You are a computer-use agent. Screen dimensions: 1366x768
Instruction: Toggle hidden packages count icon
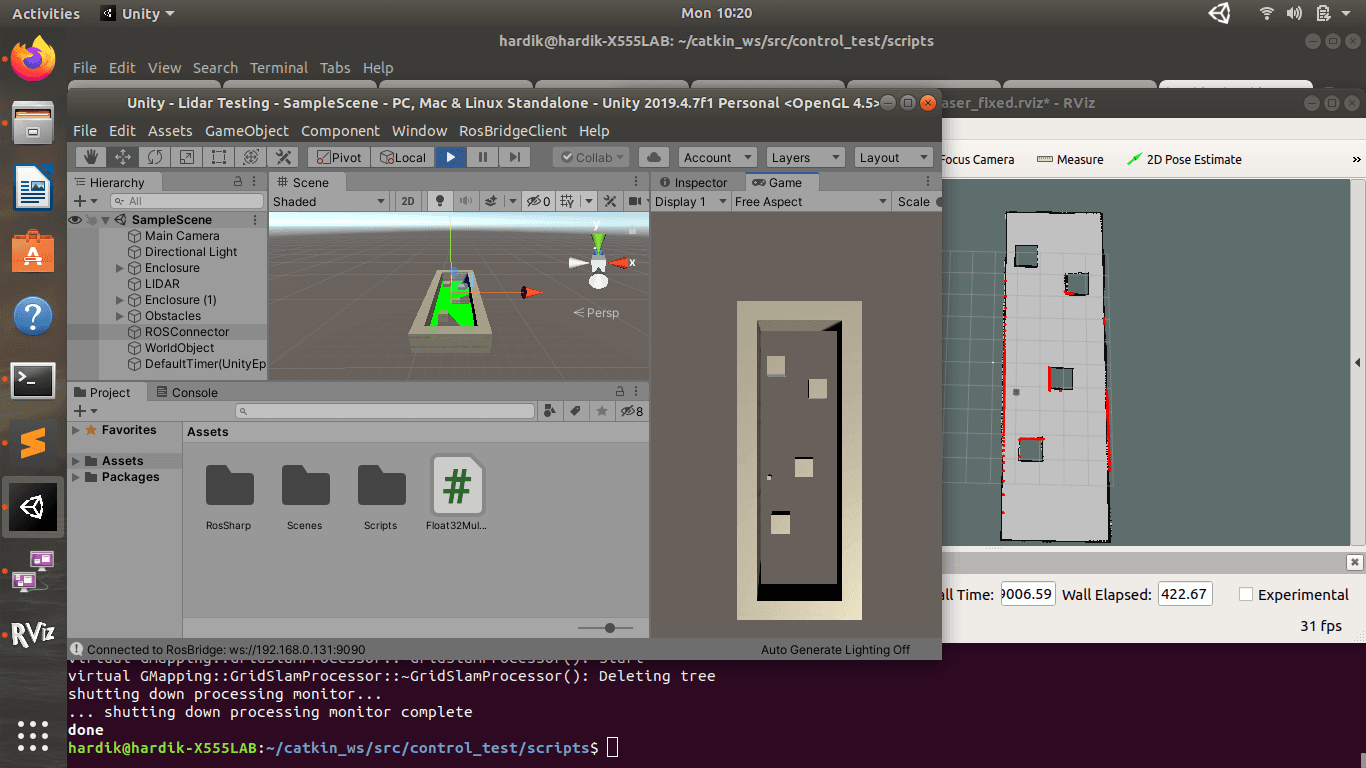pos(631,411)
